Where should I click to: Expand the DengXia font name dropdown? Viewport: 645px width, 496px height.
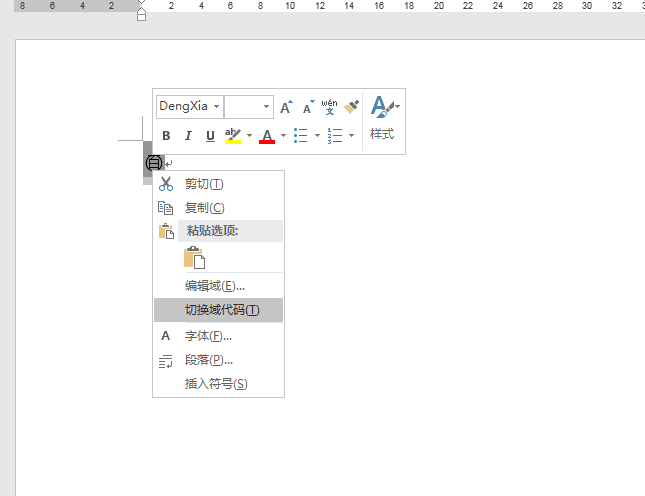[x=216, y=107]
